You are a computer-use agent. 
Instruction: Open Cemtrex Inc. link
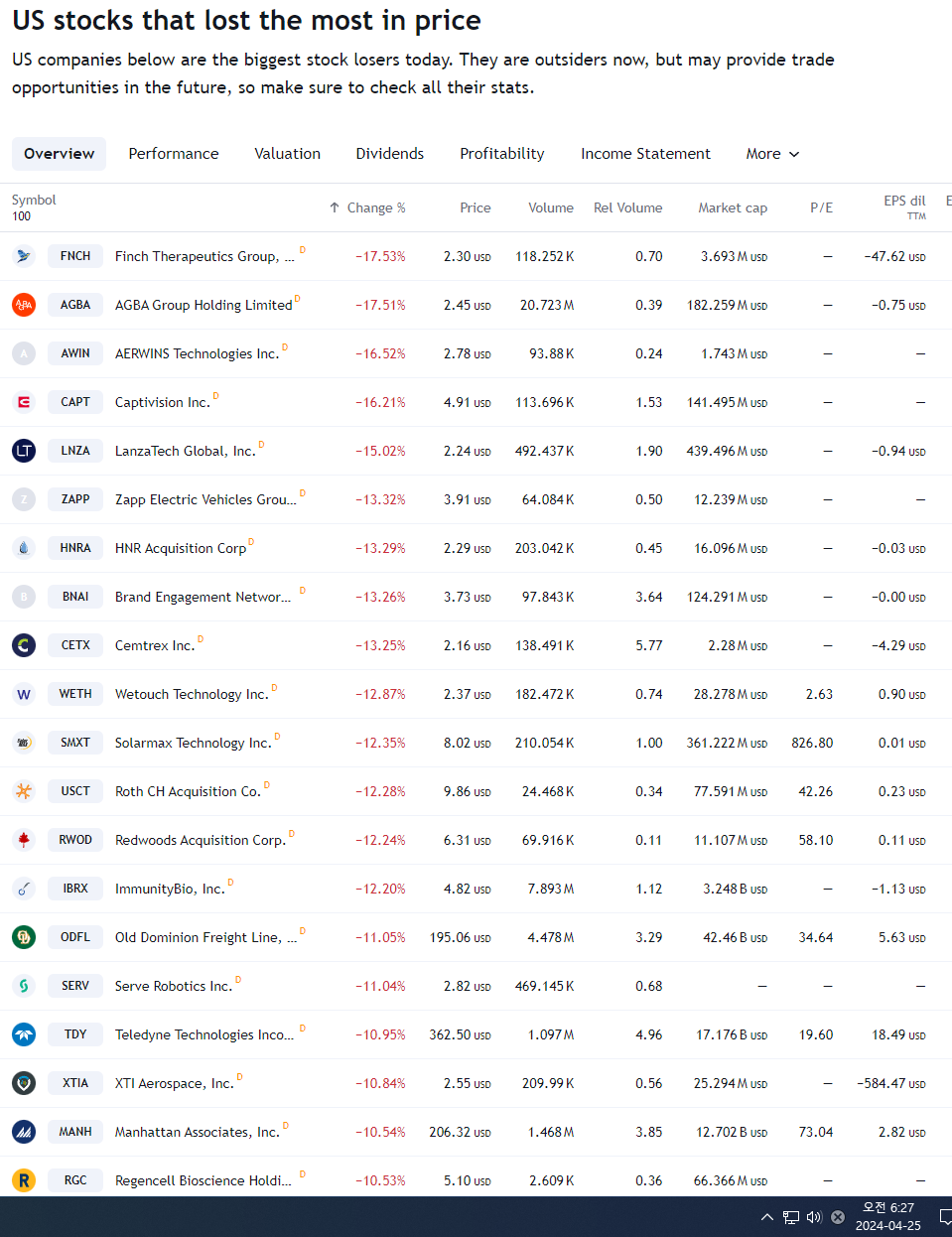pos(155,645)
